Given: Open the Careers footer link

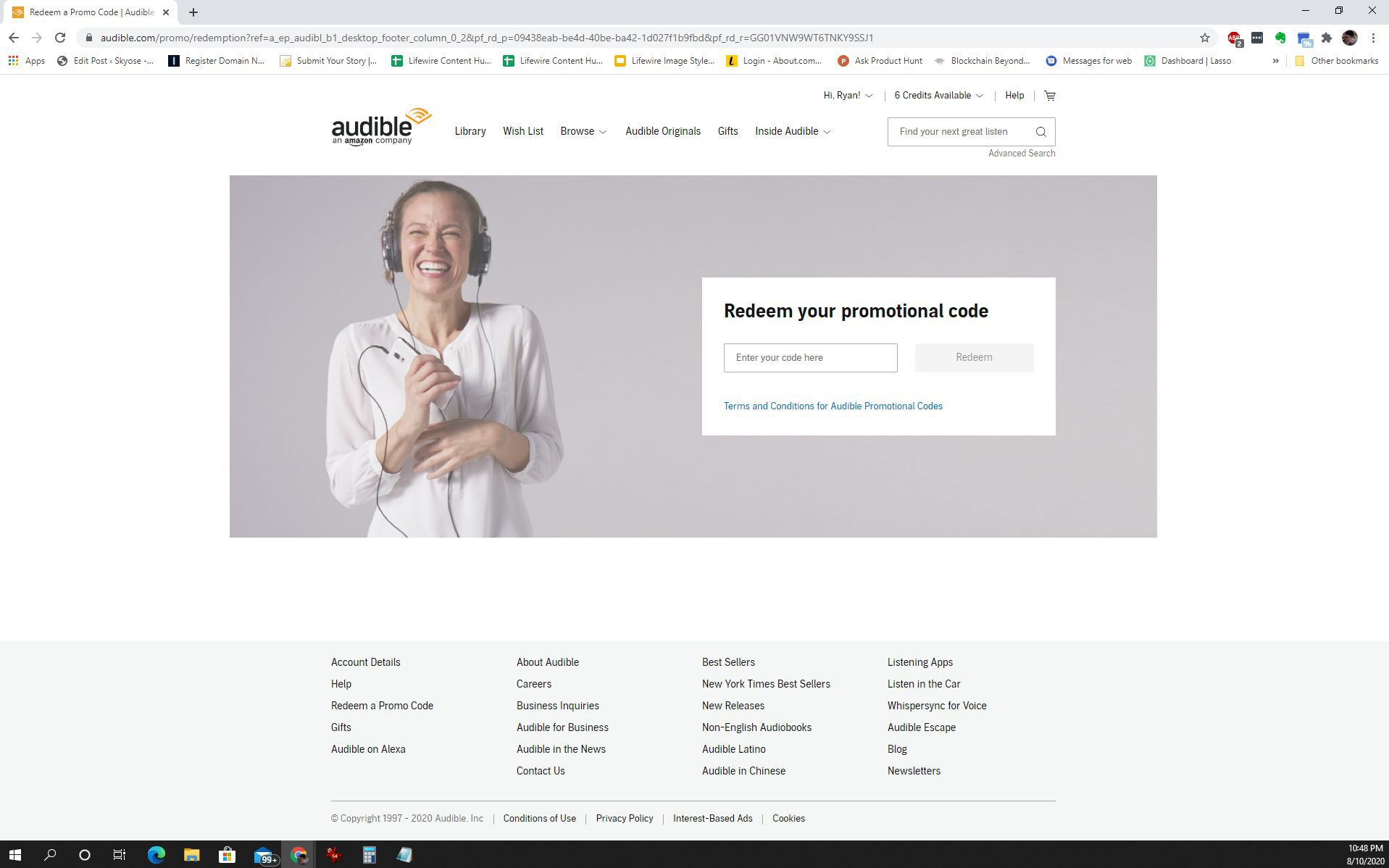Looking at the screenshot, I should 534,684.
